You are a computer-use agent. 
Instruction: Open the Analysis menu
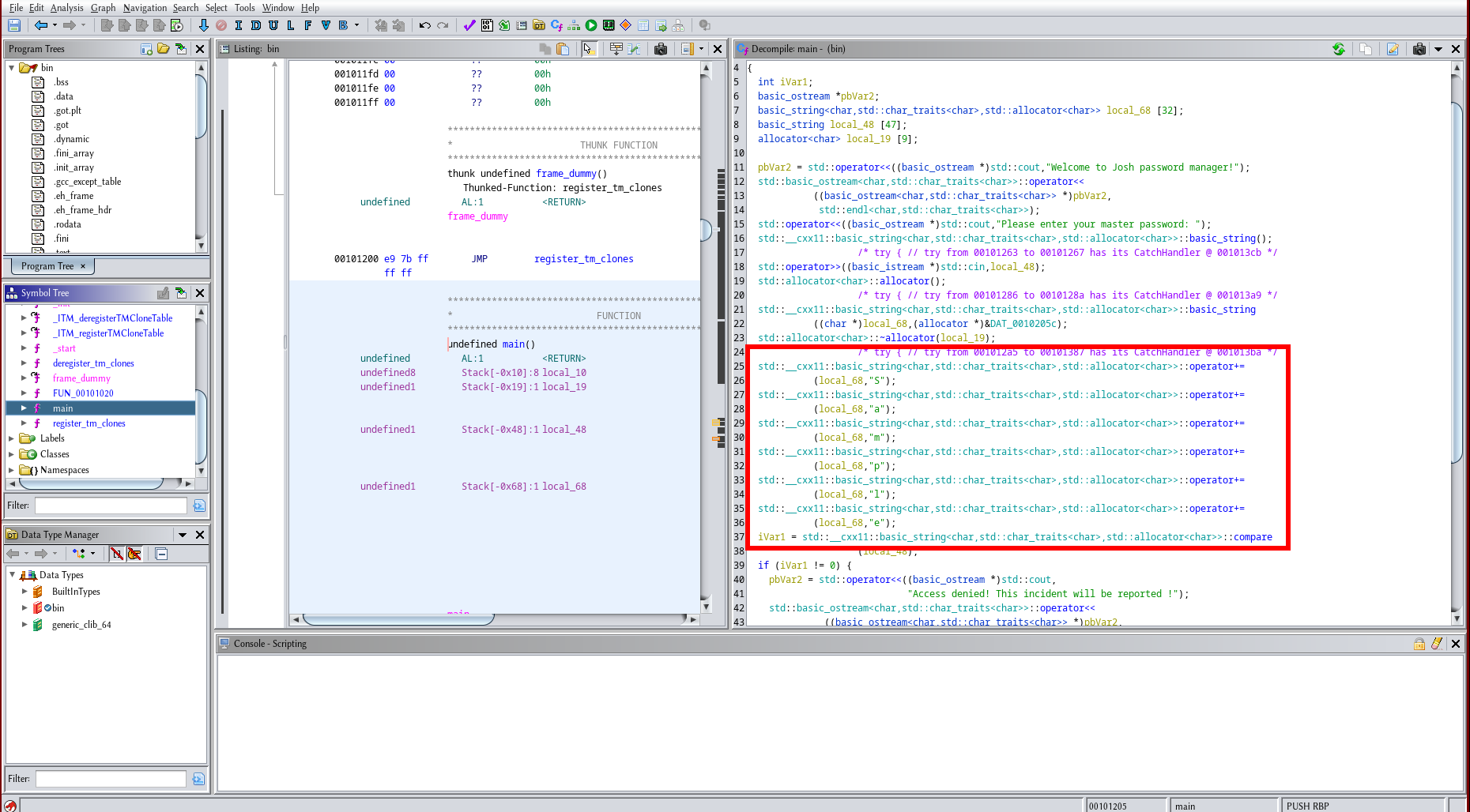click(x=66, y=8)
